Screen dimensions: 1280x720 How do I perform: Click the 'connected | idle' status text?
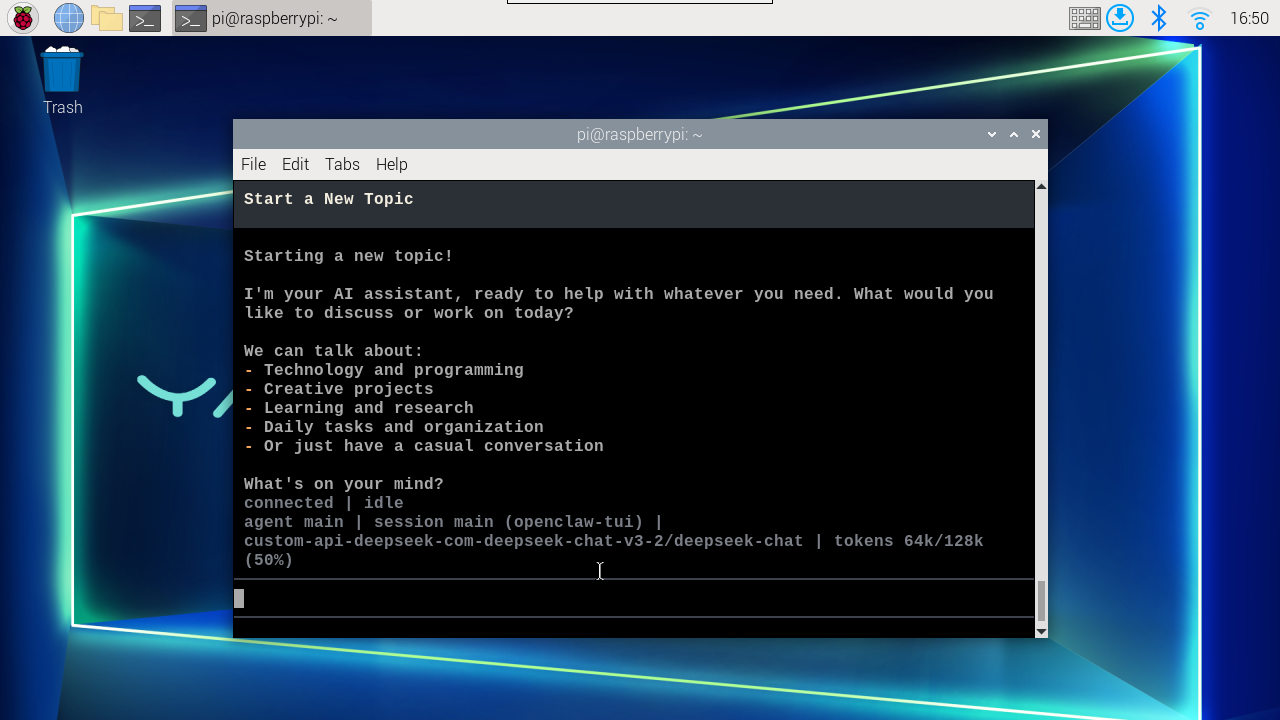pos(324,503)
